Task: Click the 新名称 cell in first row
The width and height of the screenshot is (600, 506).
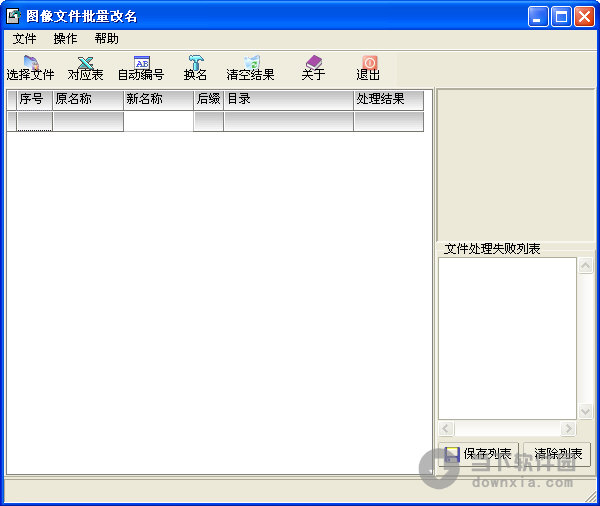Action: (x=158, y=121)
